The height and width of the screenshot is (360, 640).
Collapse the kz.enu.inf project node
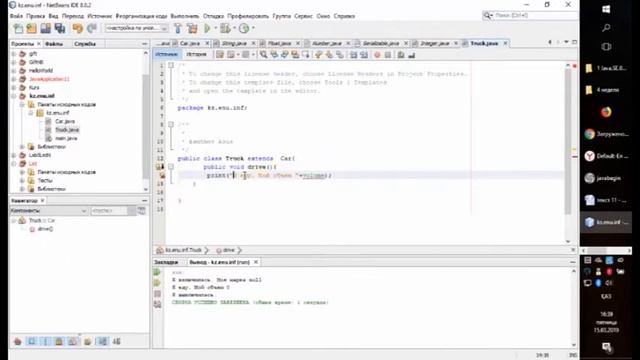pyautogui.click(x=14, y=96)
